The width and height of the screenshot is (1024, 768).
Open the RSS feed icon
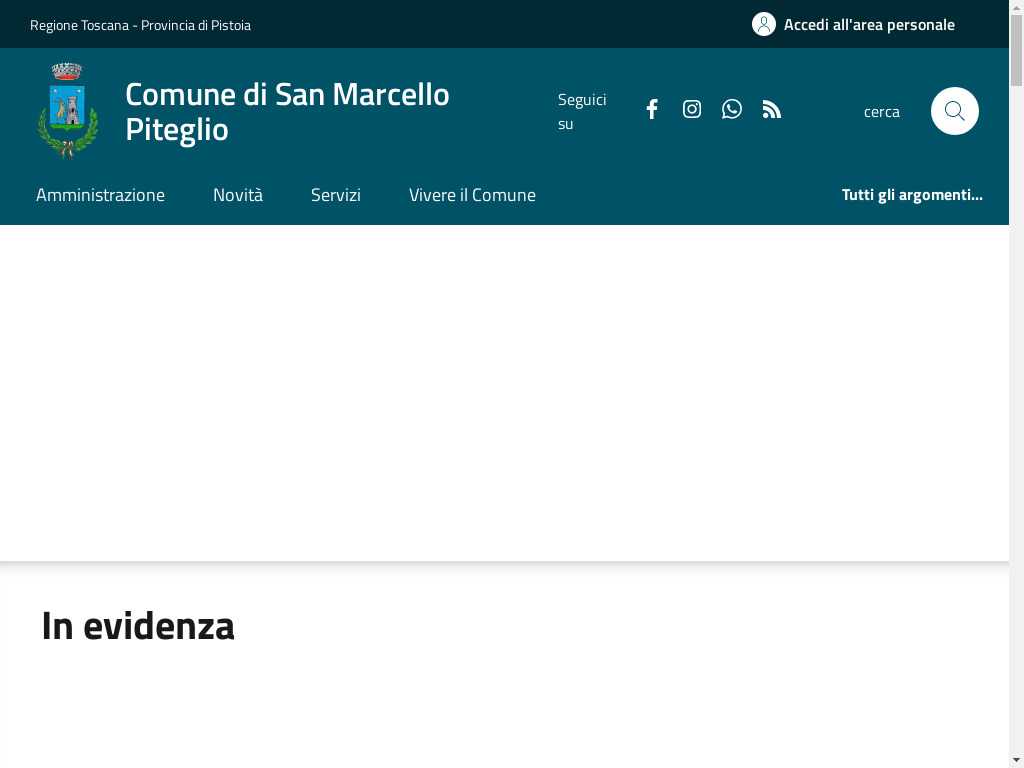click(771, 109)
